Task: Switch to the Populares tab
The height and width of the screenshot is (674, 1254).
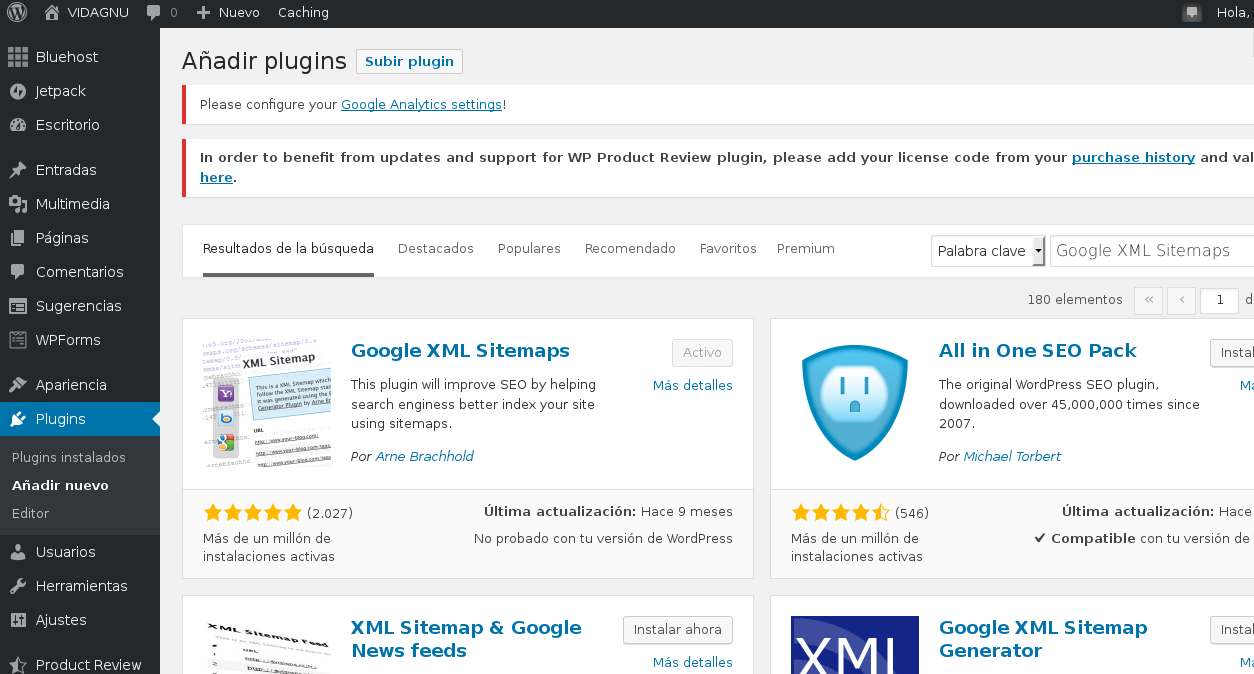Action: (x=529, y=249)
